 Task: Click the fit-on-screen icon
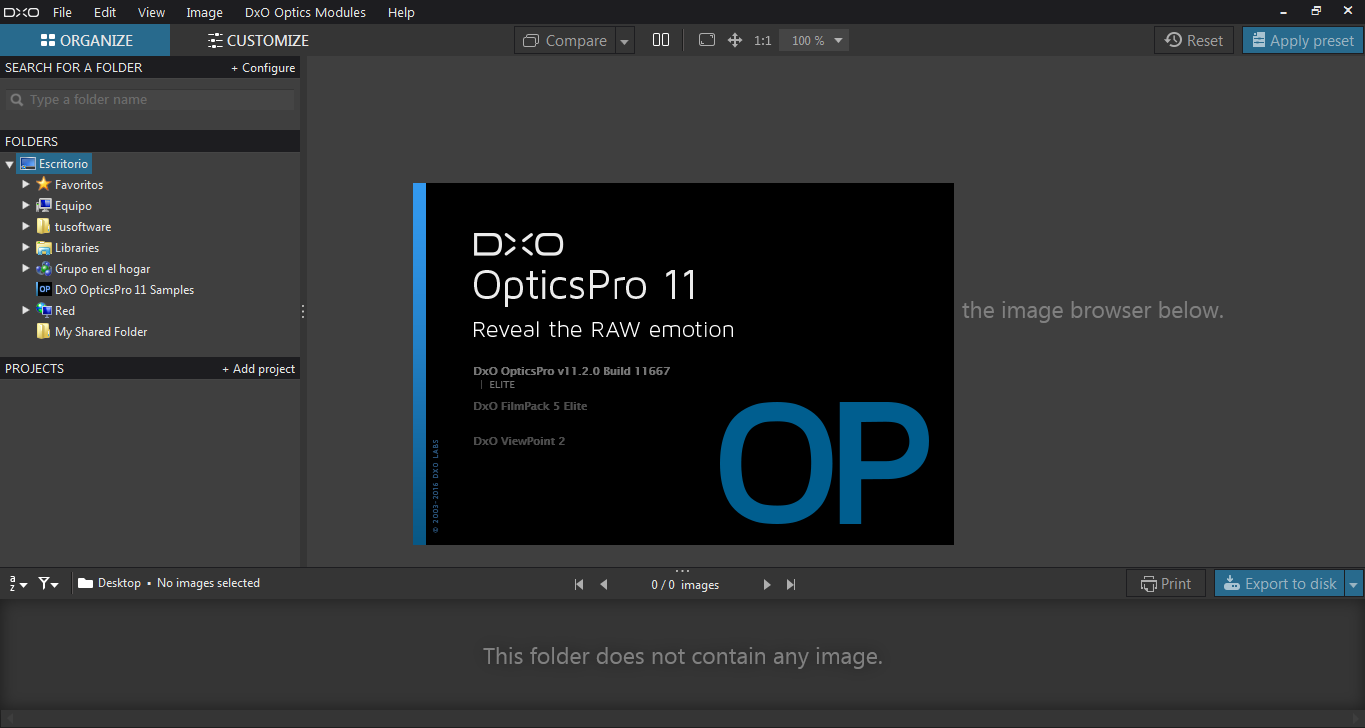(x=707, y=40)
